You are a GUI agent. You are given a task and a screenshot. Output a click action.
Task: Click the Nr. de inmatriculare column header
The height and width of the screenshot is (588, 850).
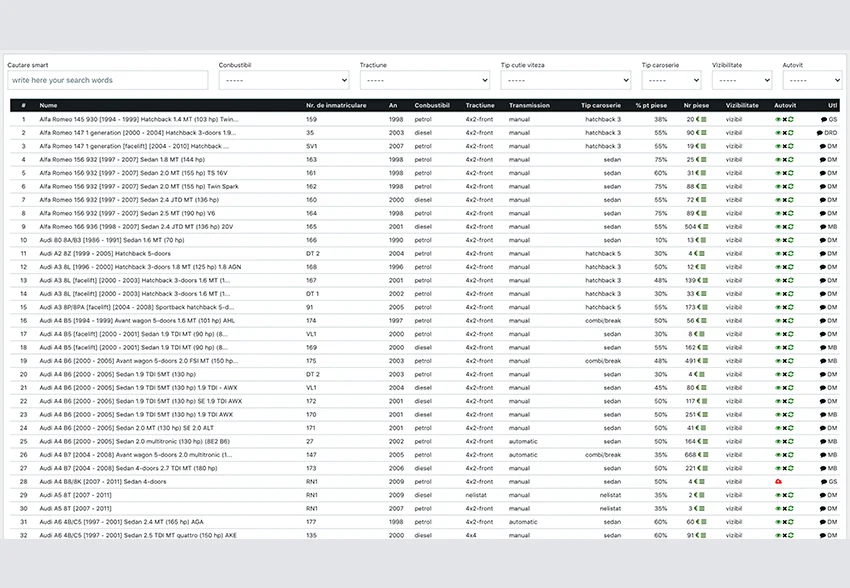(x=336, y=106)
